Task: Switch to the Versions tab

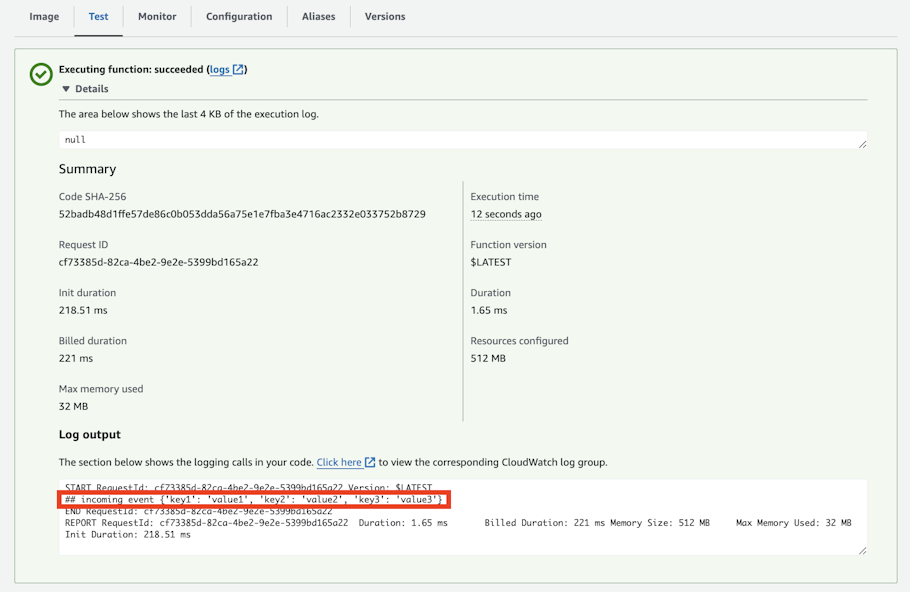Action: point(385,16)
